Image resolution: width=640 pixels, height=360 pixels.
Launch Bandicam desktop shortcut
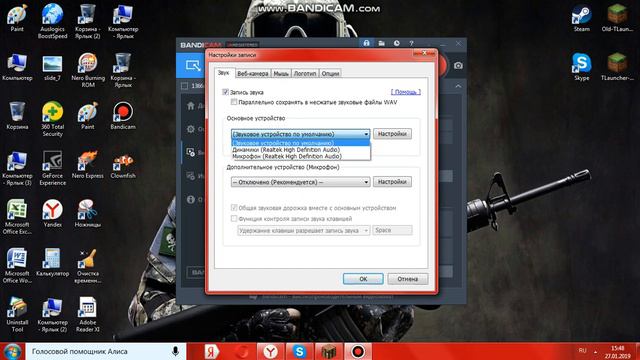pos(122,116)
